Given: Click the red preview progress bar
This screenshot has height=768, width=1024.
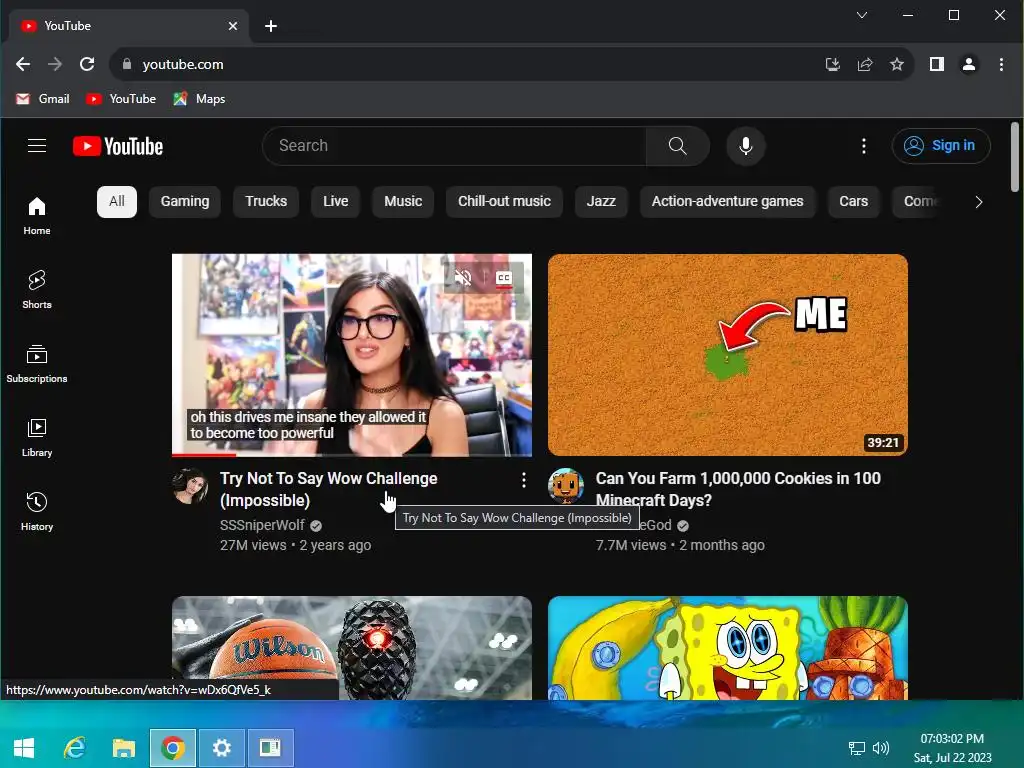Looking at the screenshot, I should pos(204,455).
